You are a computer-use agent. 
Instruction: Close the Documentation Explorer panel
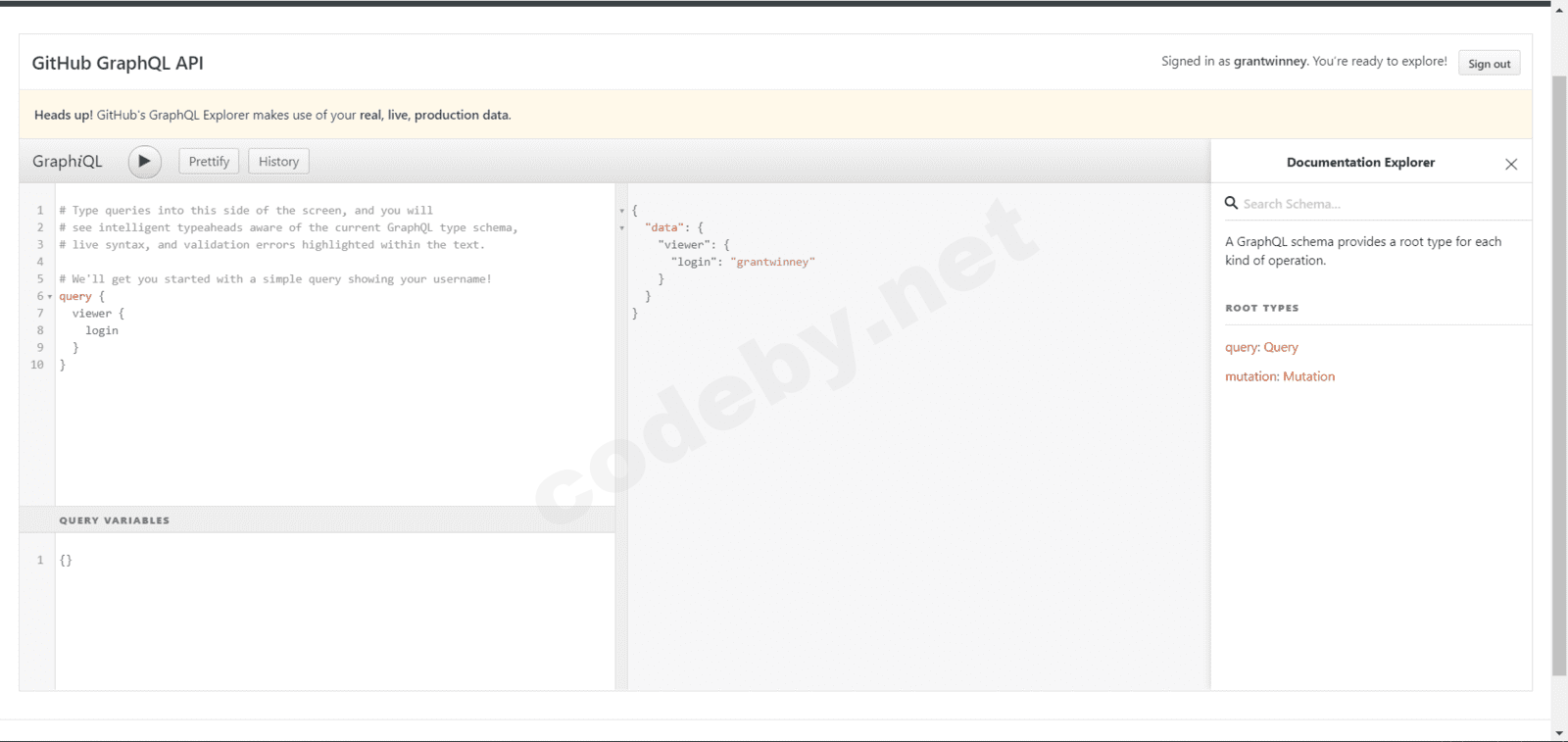point(1511,165)
